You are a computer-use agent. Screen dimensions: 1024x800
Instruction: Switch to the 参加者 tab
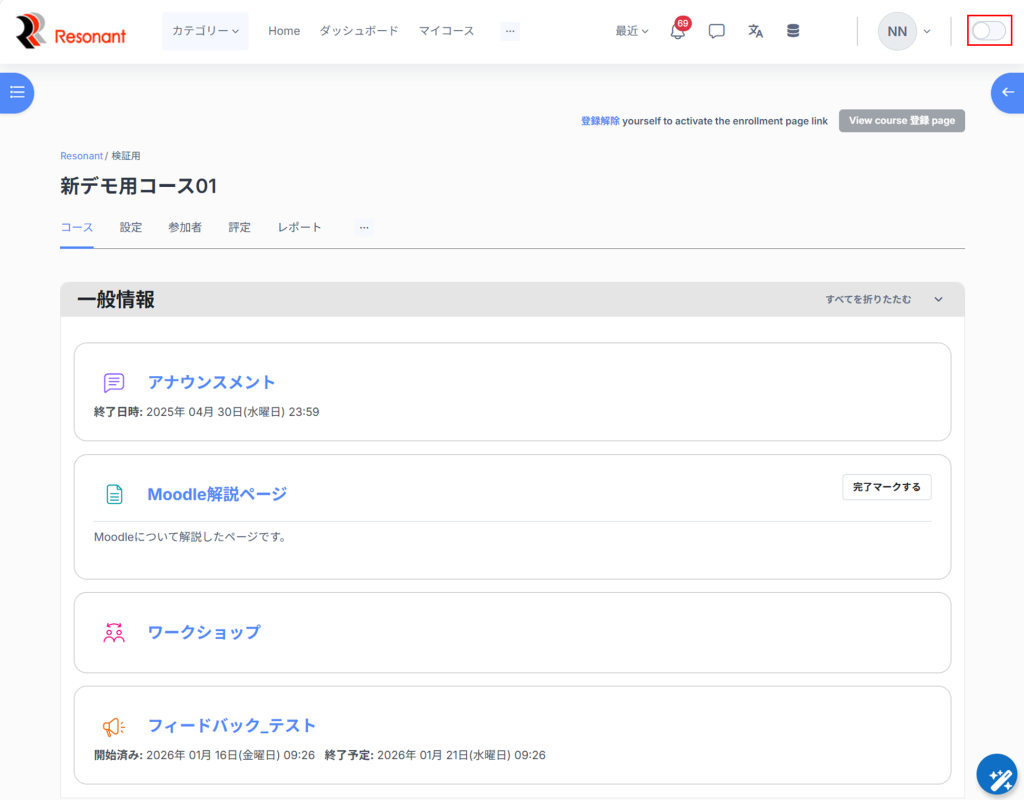(x=185, y=227)
